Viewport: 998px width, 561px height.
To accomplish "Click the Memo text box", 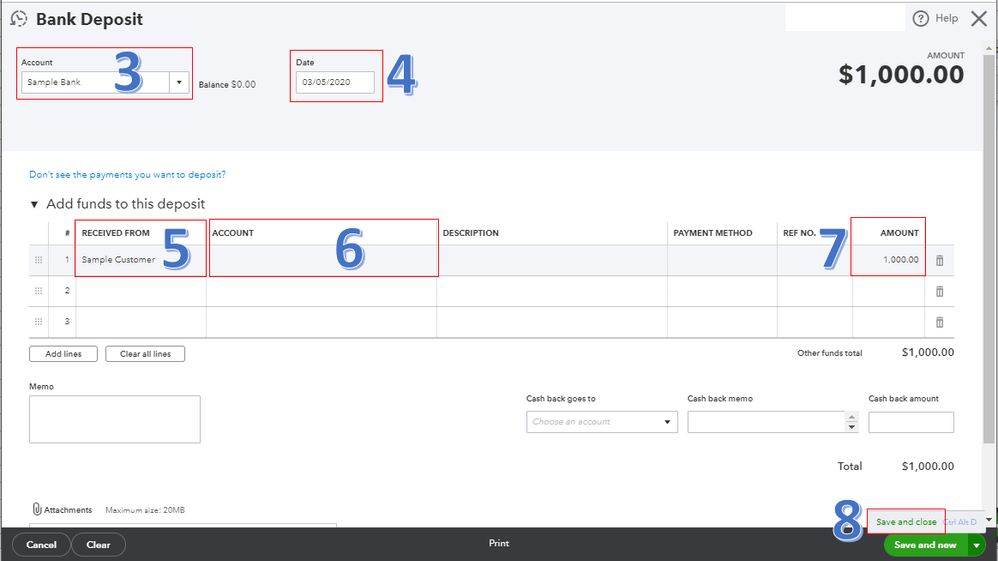I will 115,419.
